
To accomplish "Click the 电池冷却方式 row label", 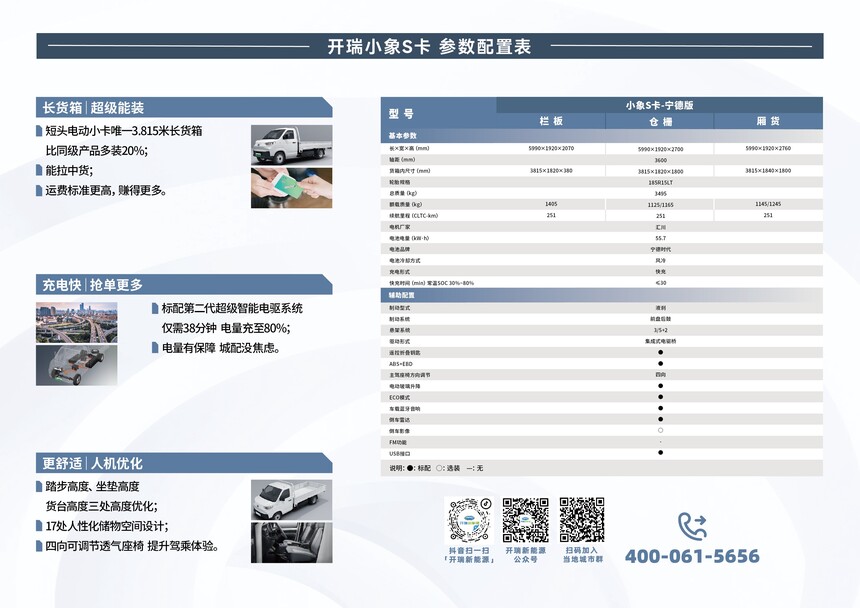I will point(405,260).
